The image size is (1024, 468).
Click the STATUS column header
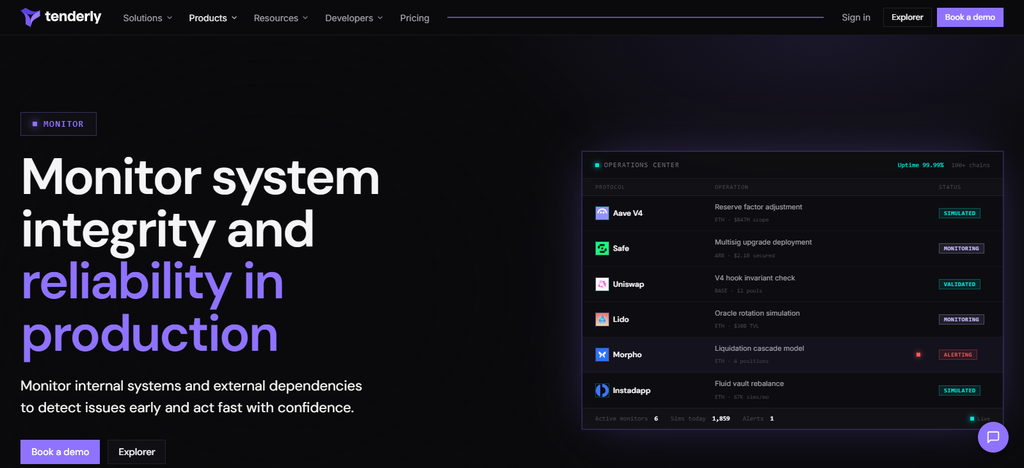pyautogui.click(x=950, y=187)
